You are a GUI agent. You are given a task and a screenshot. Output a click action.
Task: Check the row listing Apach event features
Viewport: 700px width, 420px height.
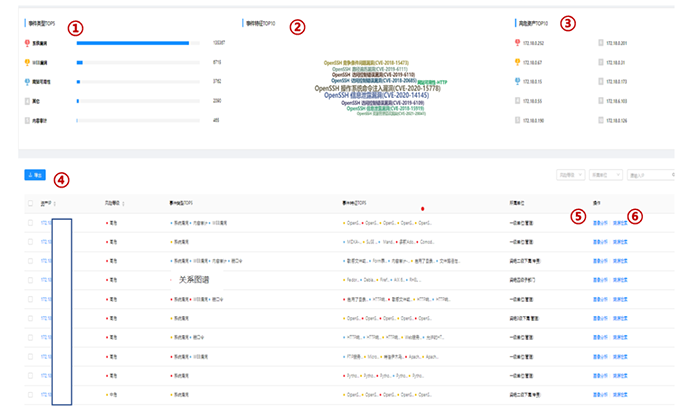tap(30, 357)
